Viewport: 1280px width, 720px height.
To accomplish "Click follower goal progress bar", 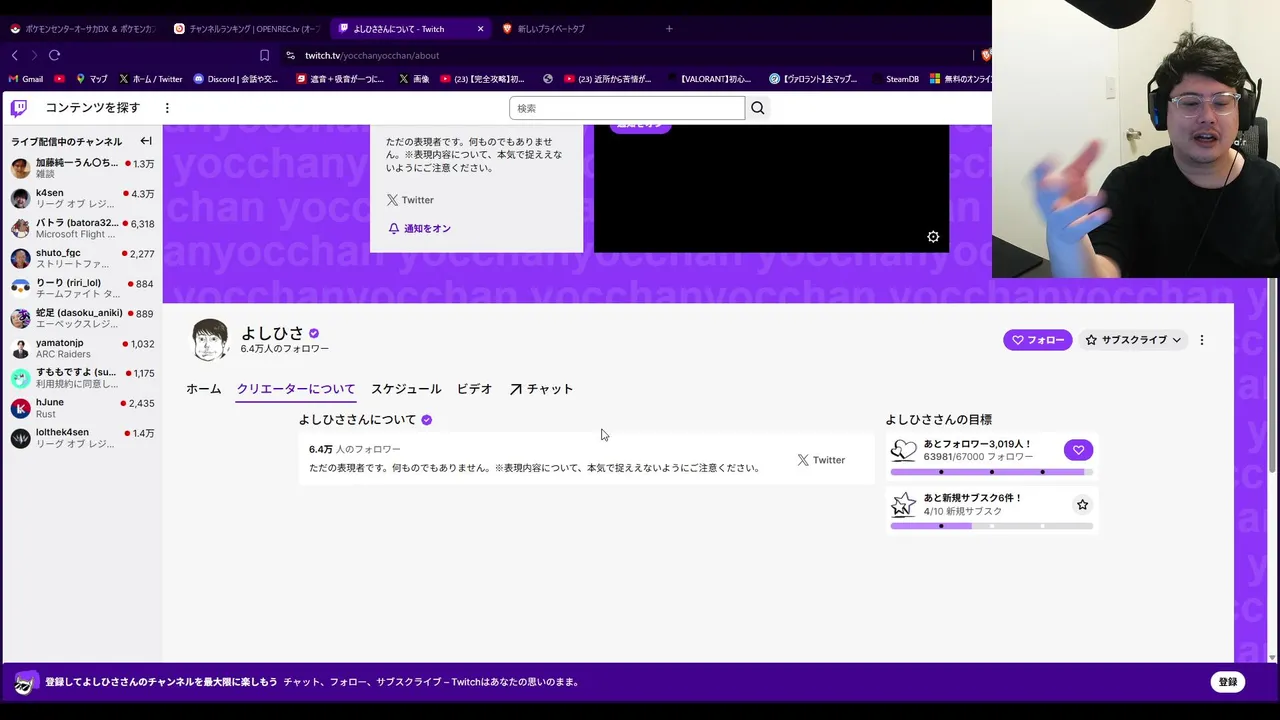I will pos(991,472).
